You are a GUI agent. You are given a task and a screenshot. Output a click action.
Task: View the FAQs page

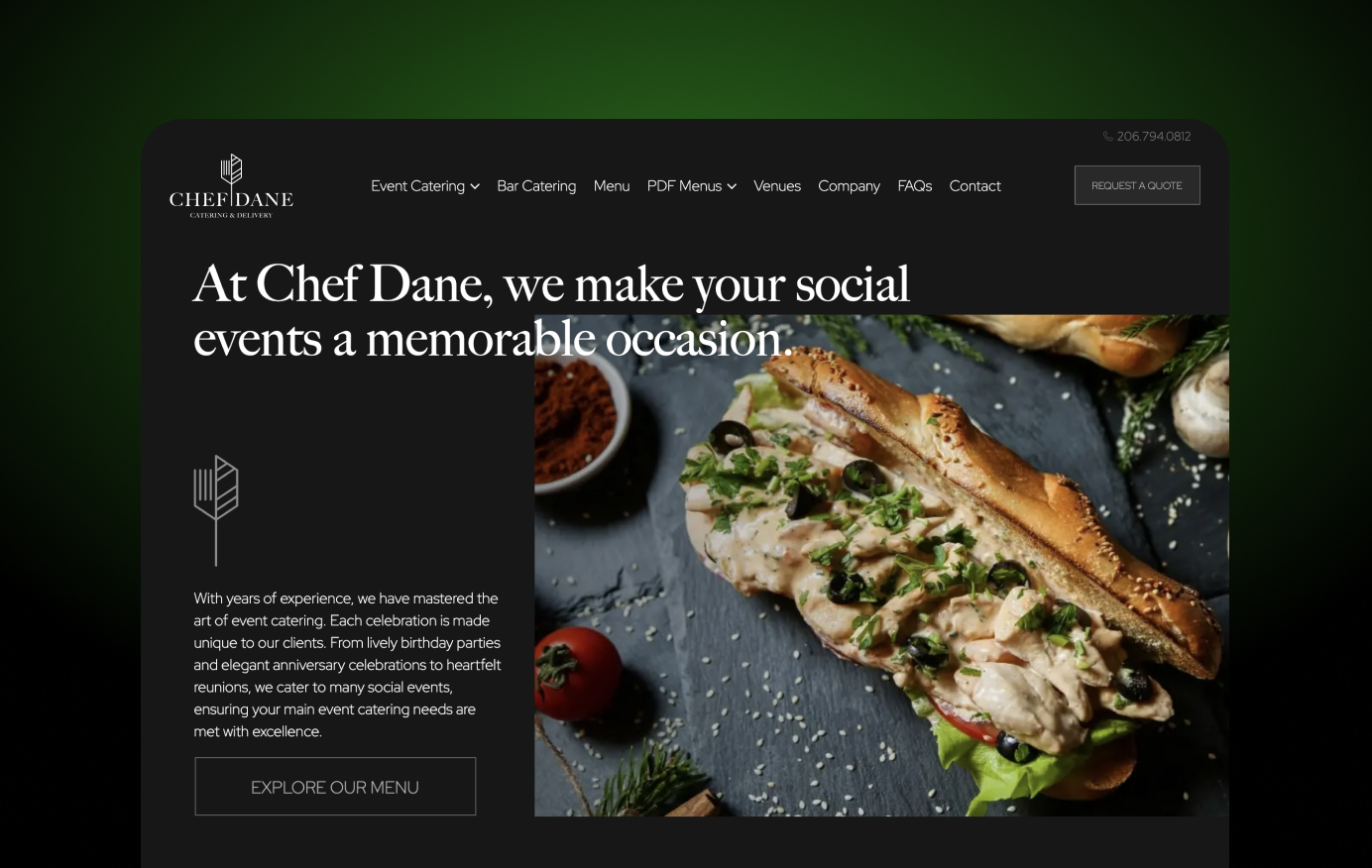915,186
